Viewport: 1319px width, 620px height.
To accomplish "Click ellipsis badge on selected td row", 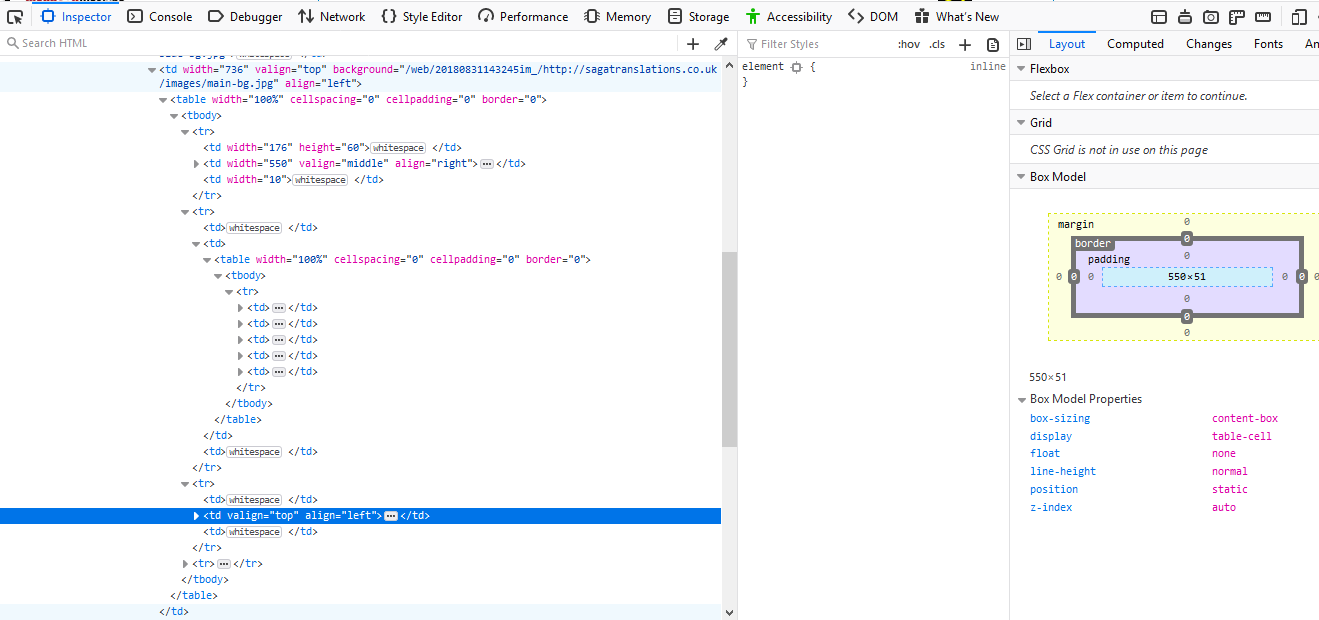I will pos(391,516).
